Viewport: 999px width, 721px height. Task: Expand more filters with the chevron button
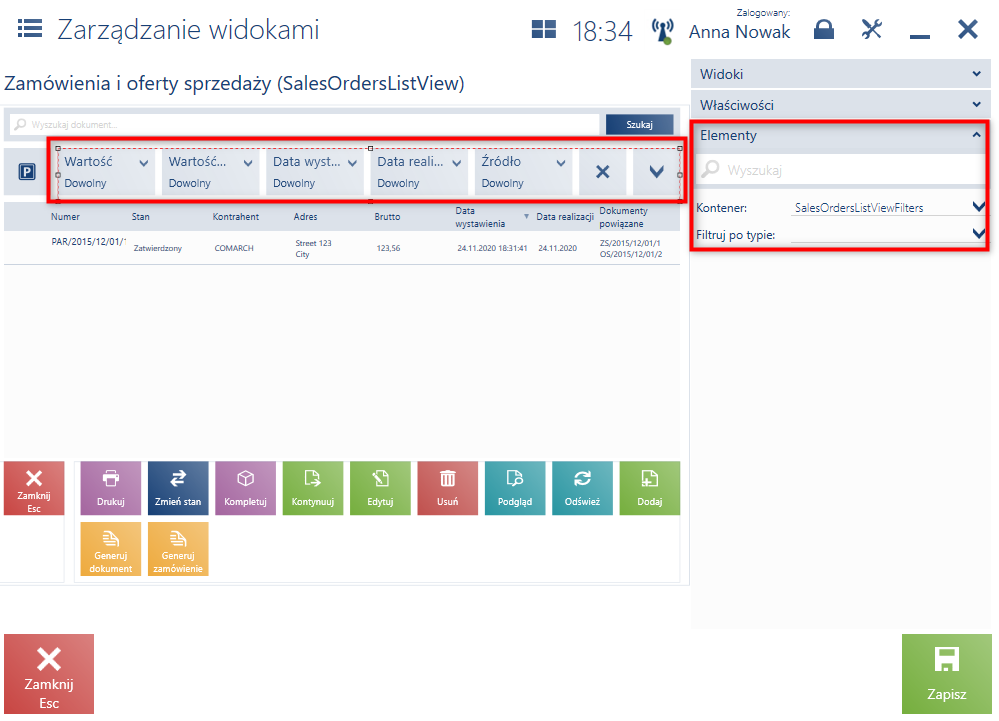pos(656,171)
